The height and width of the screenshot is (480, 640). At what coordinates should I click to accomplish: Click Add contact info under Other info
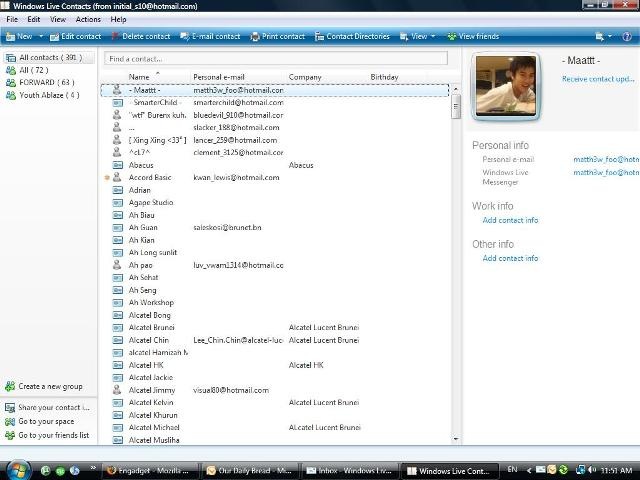pyautogui.click(x=510, y=258)
